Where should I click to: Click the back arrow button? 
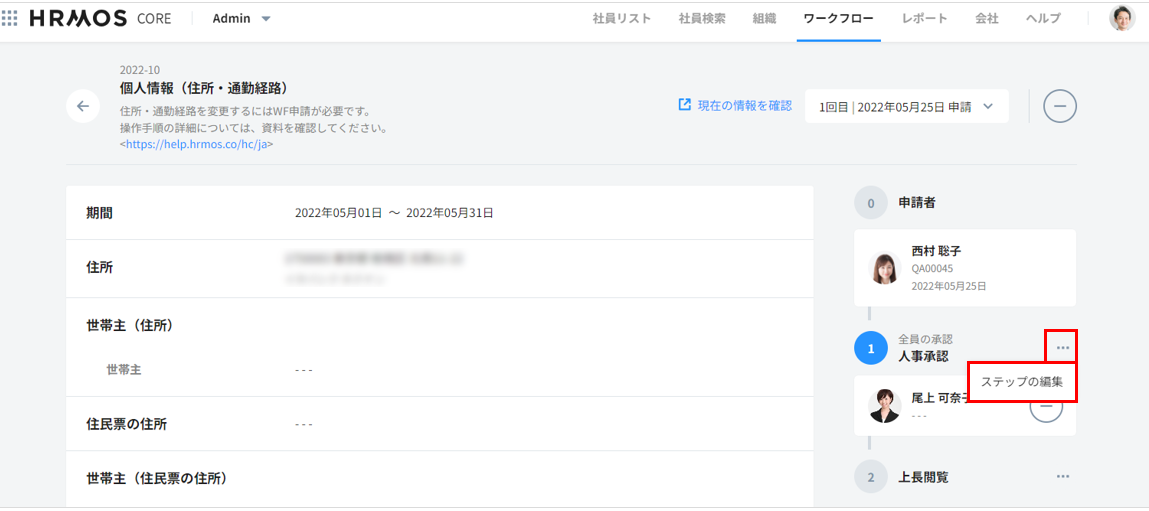83,106
